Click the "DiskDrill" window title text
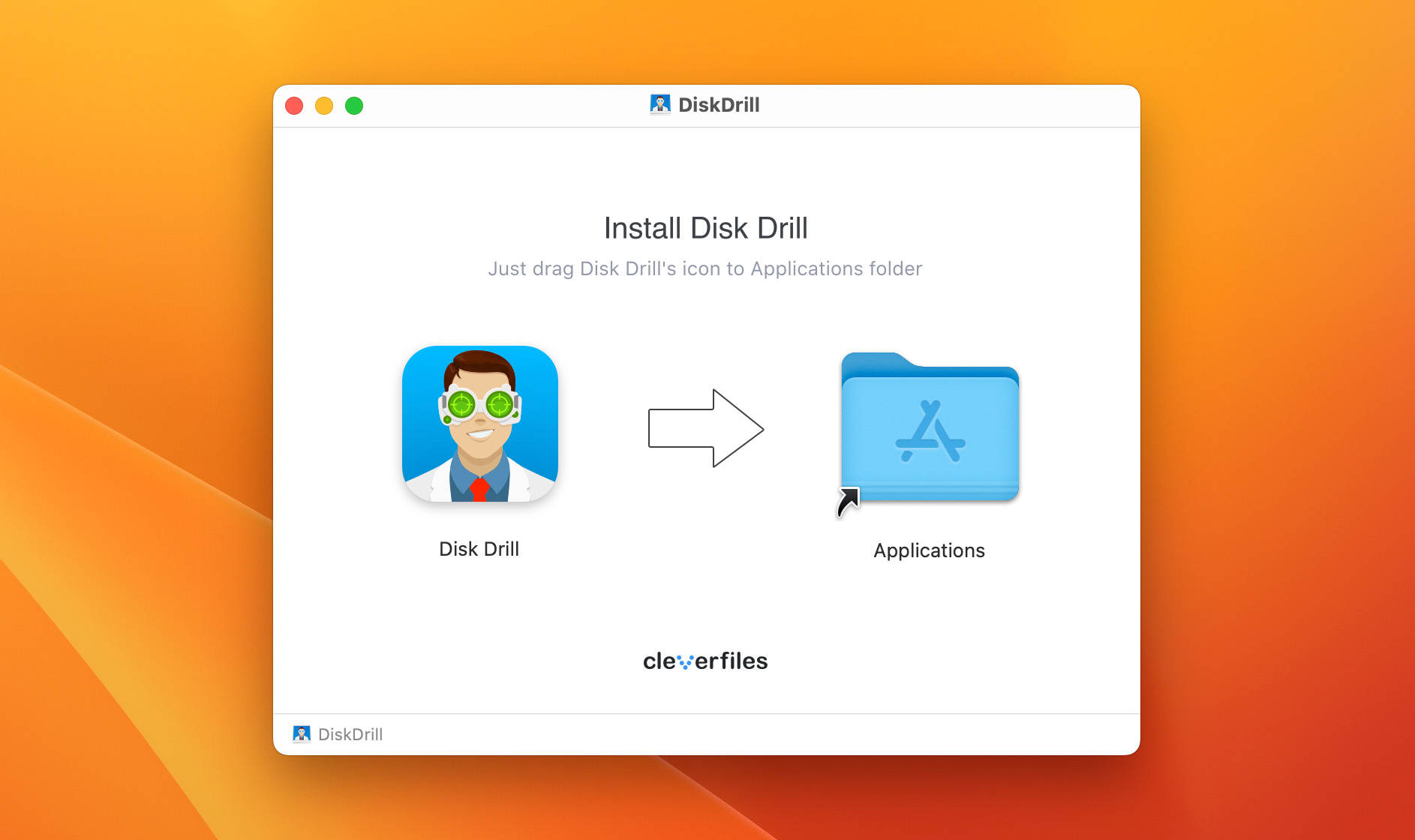The image size is (1415, 840). (719, 105)
